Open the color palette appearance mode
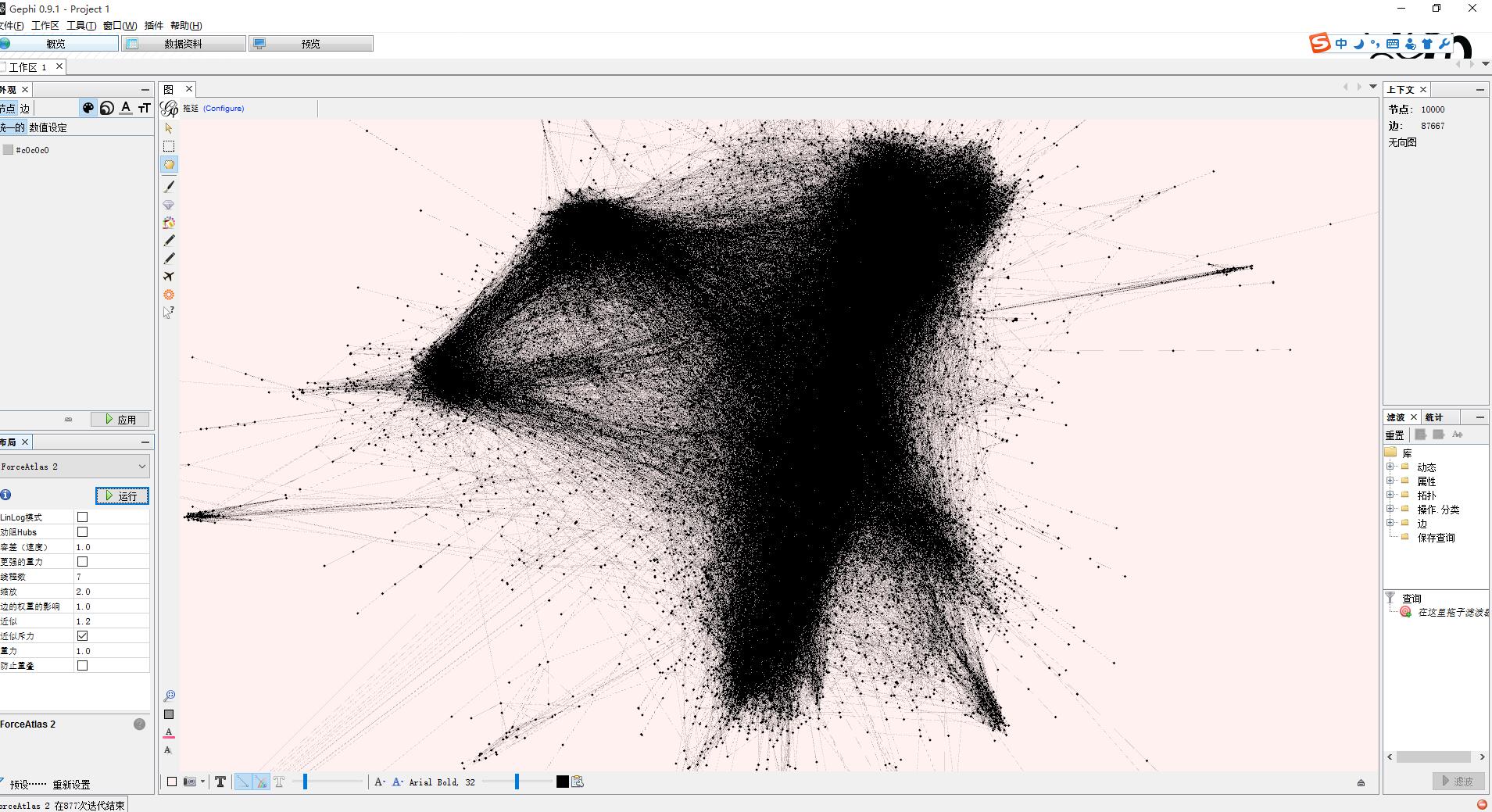This screenshot has width=1492, height=812. coord(88,108)
